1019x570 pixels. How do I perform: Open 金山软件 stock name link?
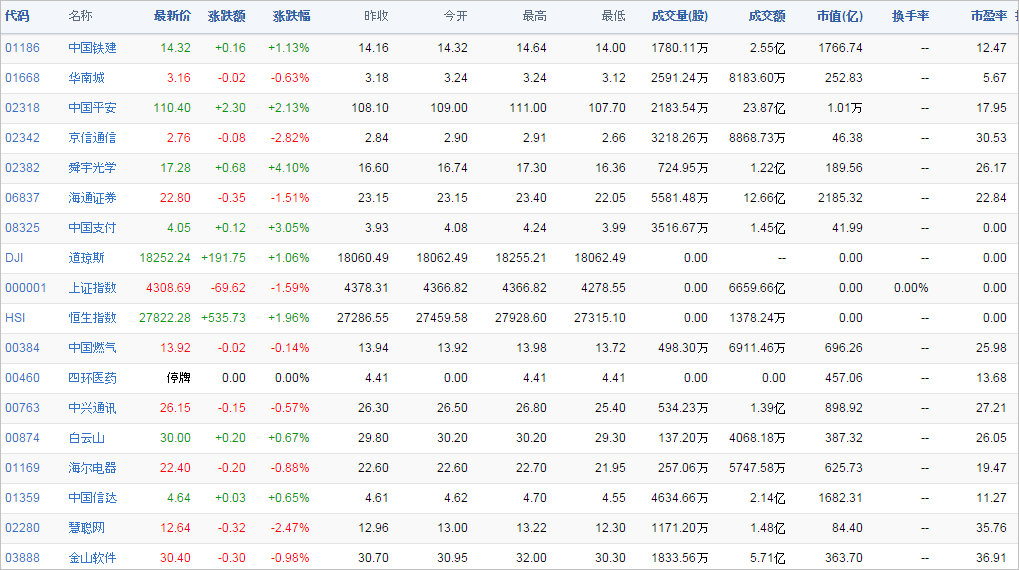coord(92,558)
